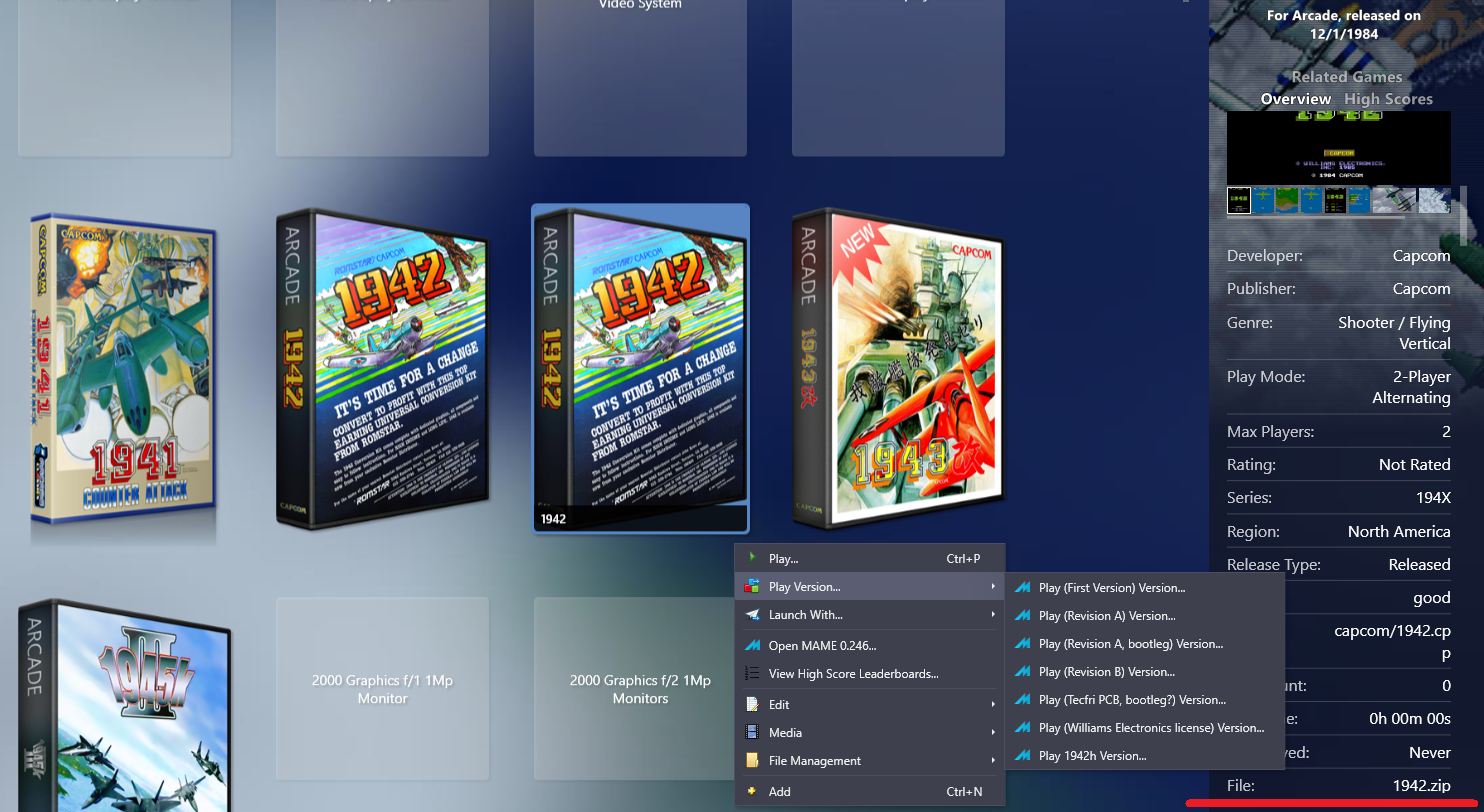Click the large 1942 title screenshot preview
The height and width of the screenshot is (812, 1484).
[1338, 148]
